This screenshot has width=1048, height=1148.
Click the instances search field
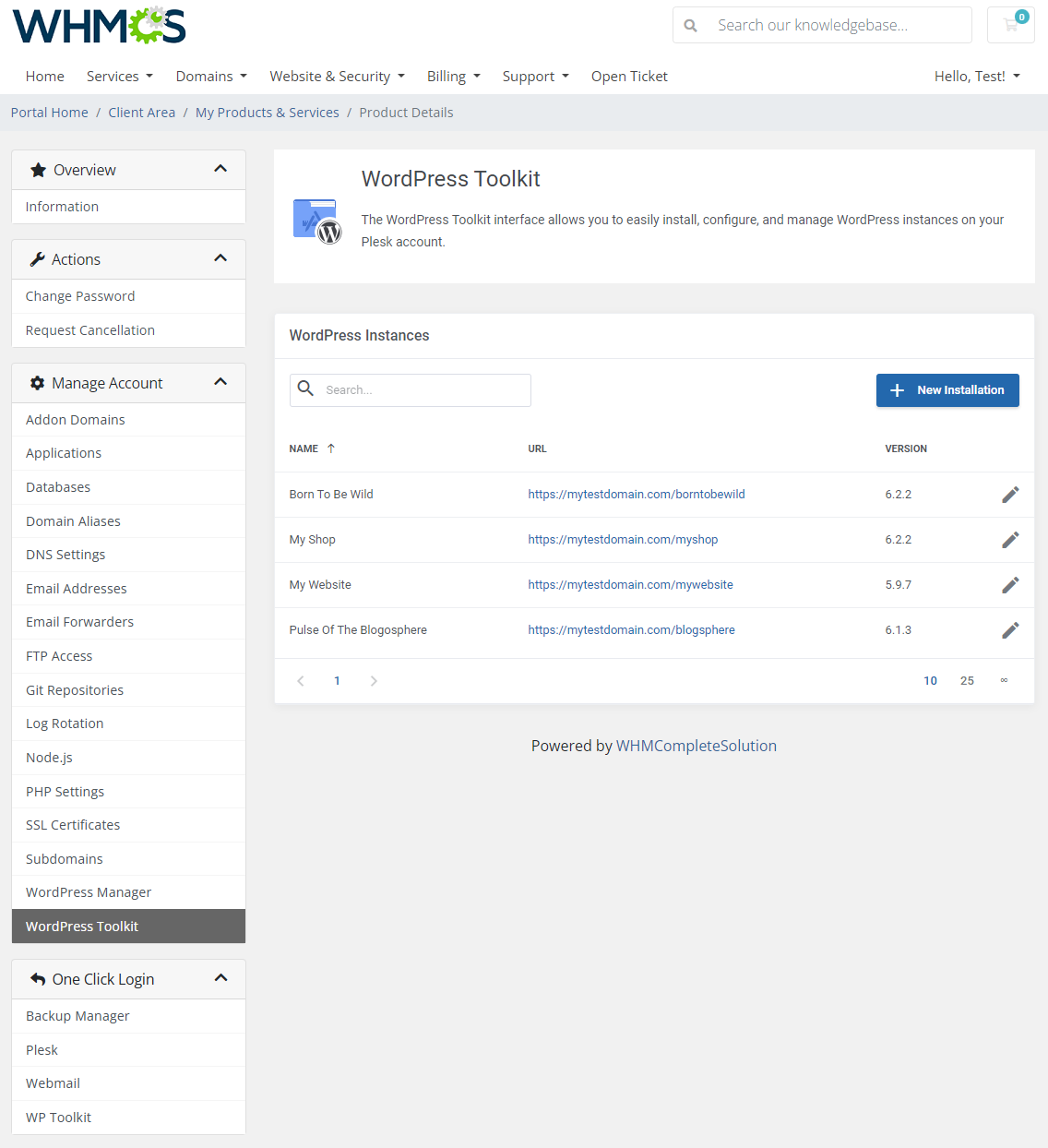point(411,389)
